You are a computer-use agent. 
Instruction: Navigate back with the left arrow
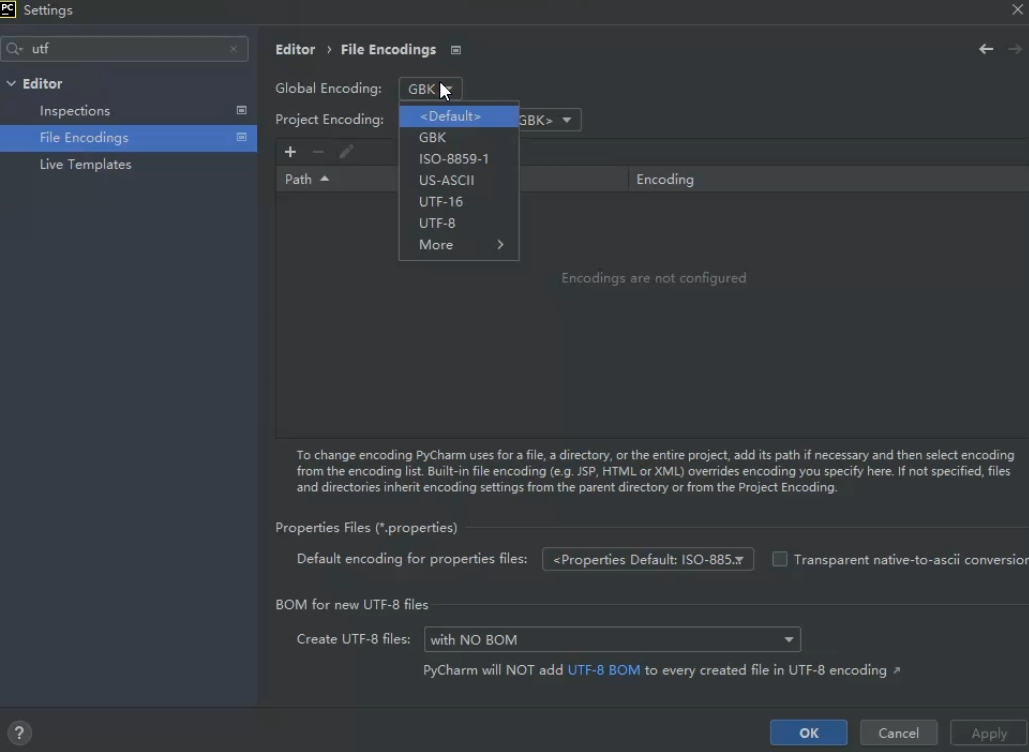tap(986, 49)
